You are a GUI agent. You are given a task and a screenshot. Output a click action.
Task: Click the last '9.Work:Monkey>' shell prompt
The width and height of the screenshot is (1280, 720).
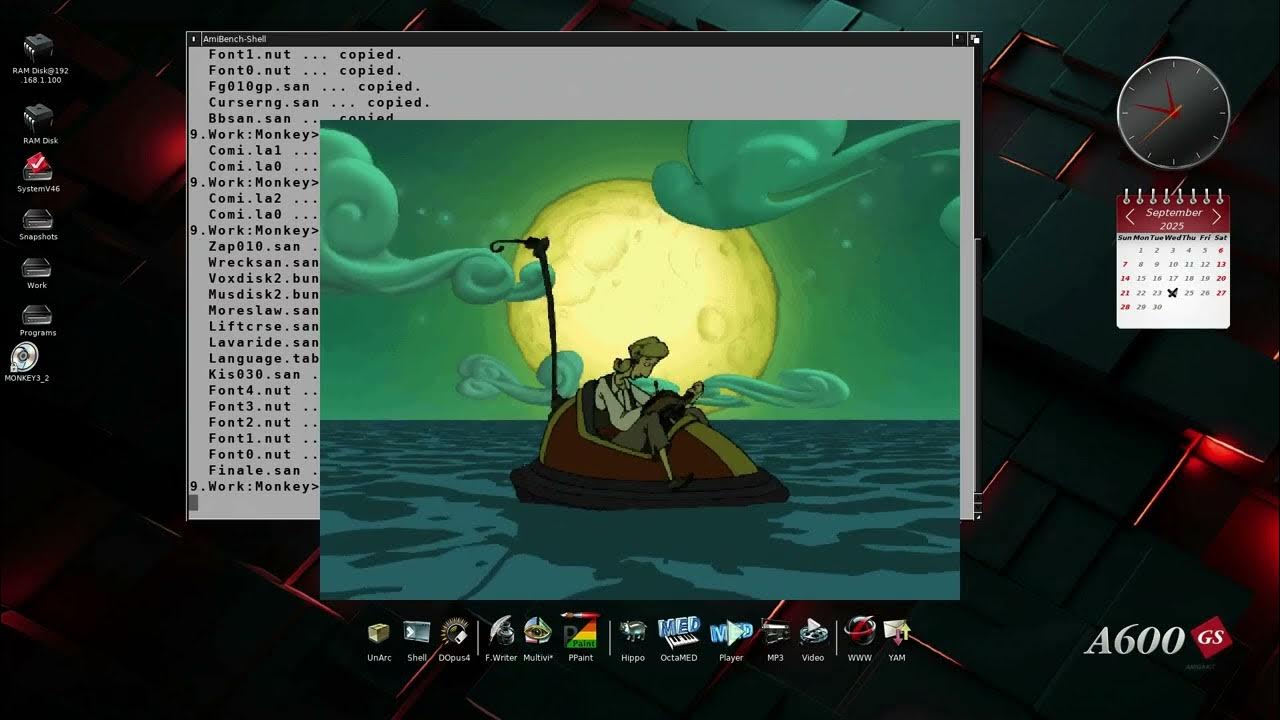coord(255,487)
